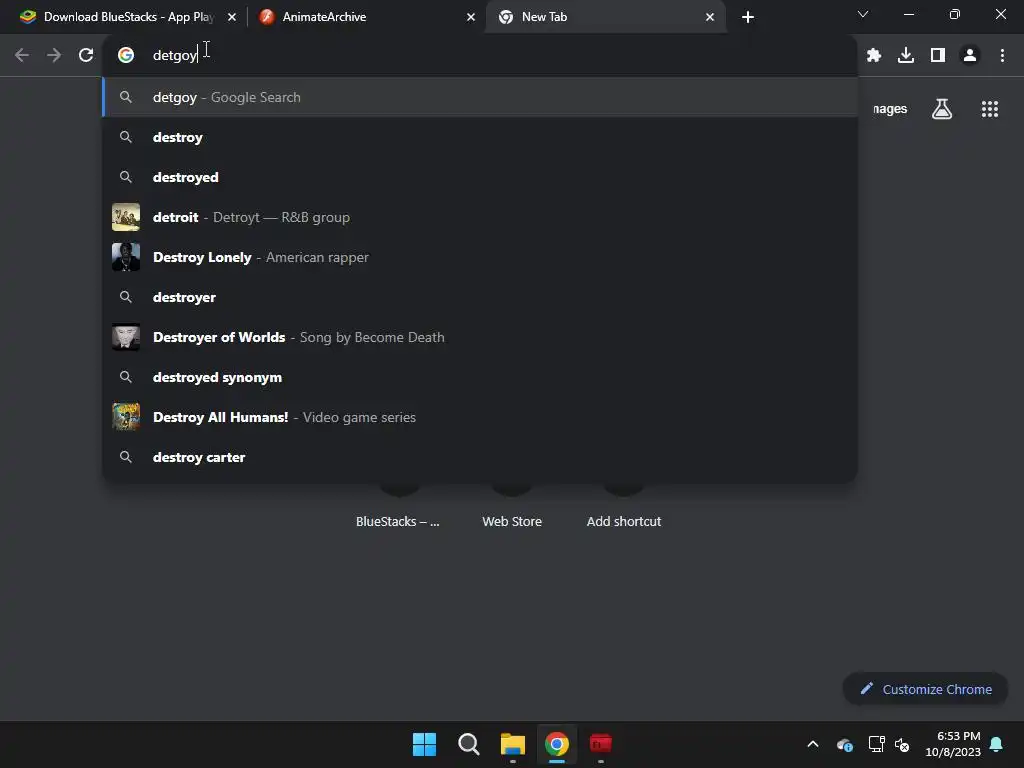
Task: Expand the tab search chevron
Action: (863, 14)
